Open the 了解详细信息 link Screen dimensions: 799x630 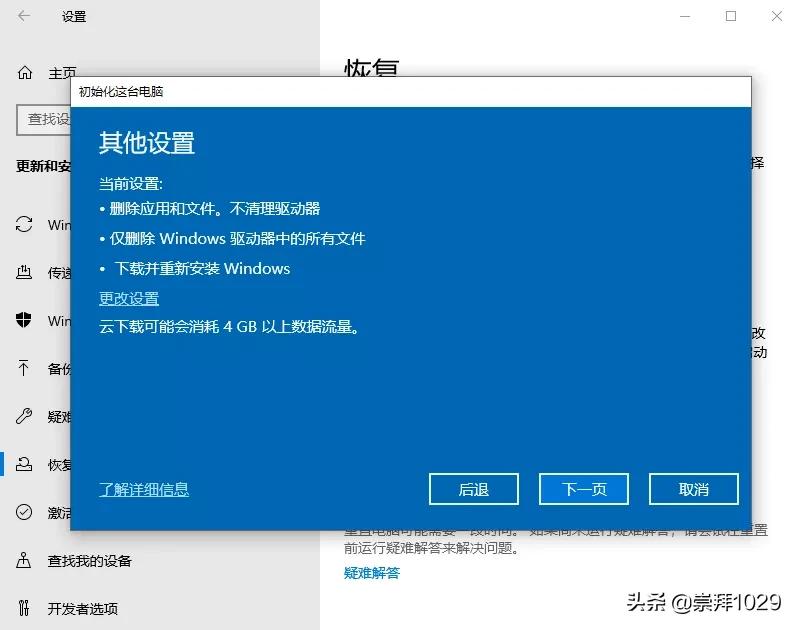[144, 489]
